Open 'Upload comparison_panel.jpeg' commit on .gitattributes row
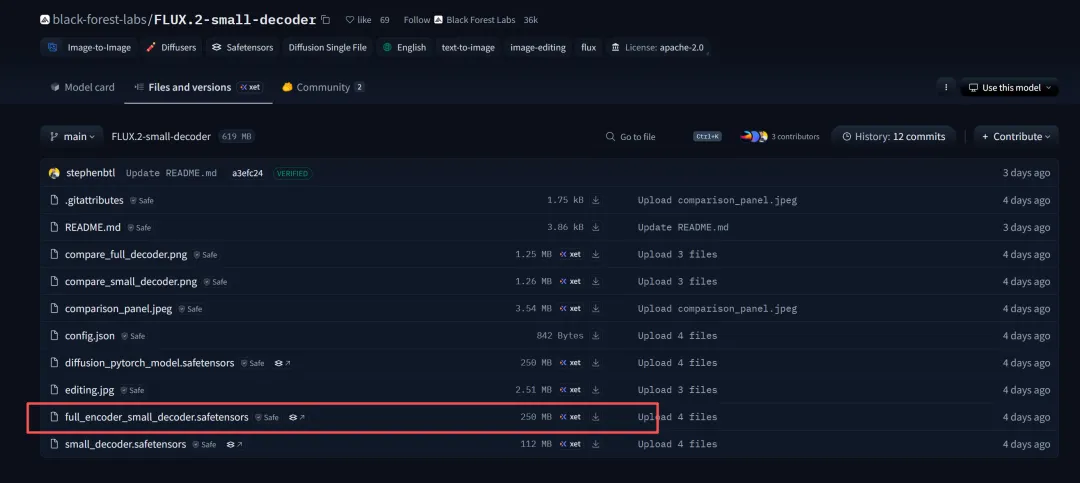1080x483 pixels. [x=717, y=200]
